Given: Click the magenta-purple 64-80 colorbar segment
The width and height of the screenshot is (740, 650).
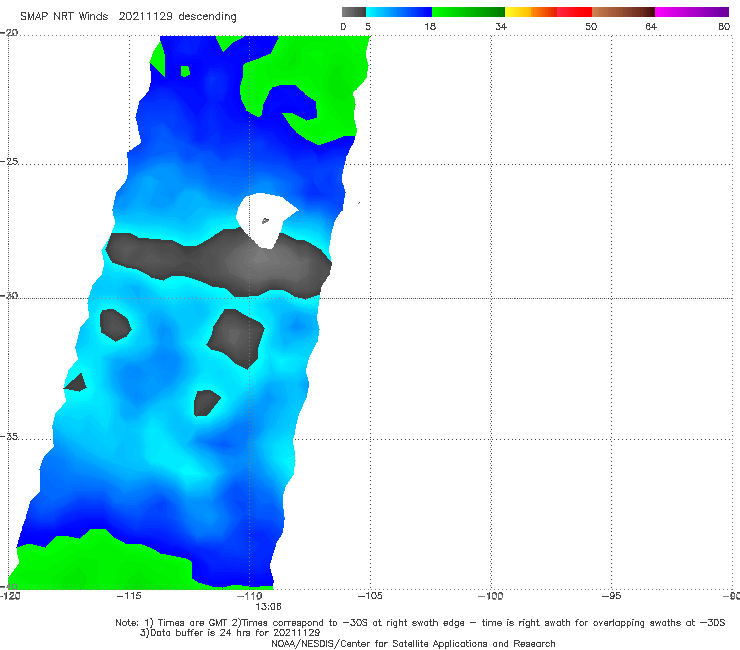Looking at the screenshot, I should (692, 12).
